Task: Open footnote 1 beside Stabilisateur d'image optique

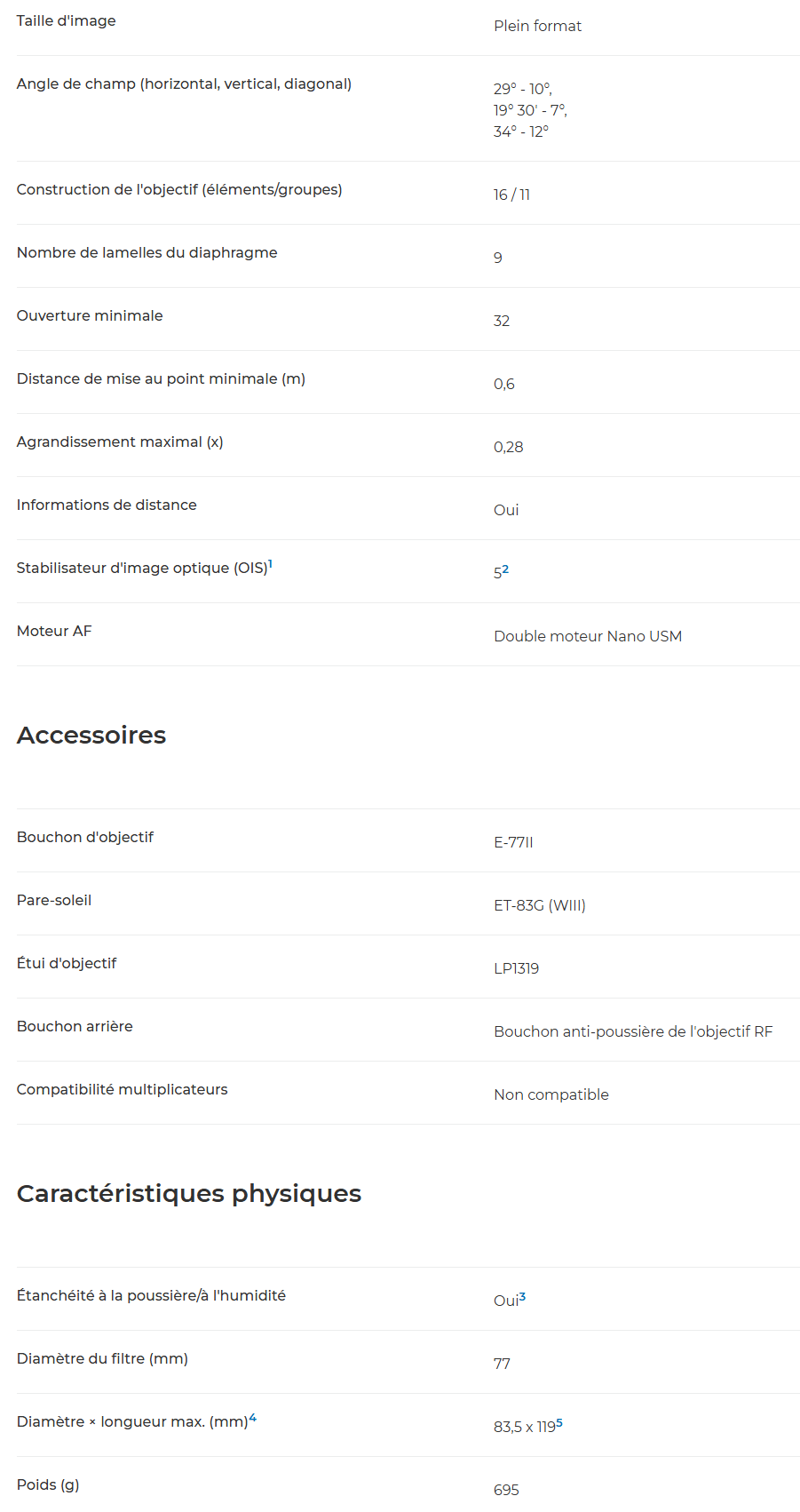Action: click(271, 563)
